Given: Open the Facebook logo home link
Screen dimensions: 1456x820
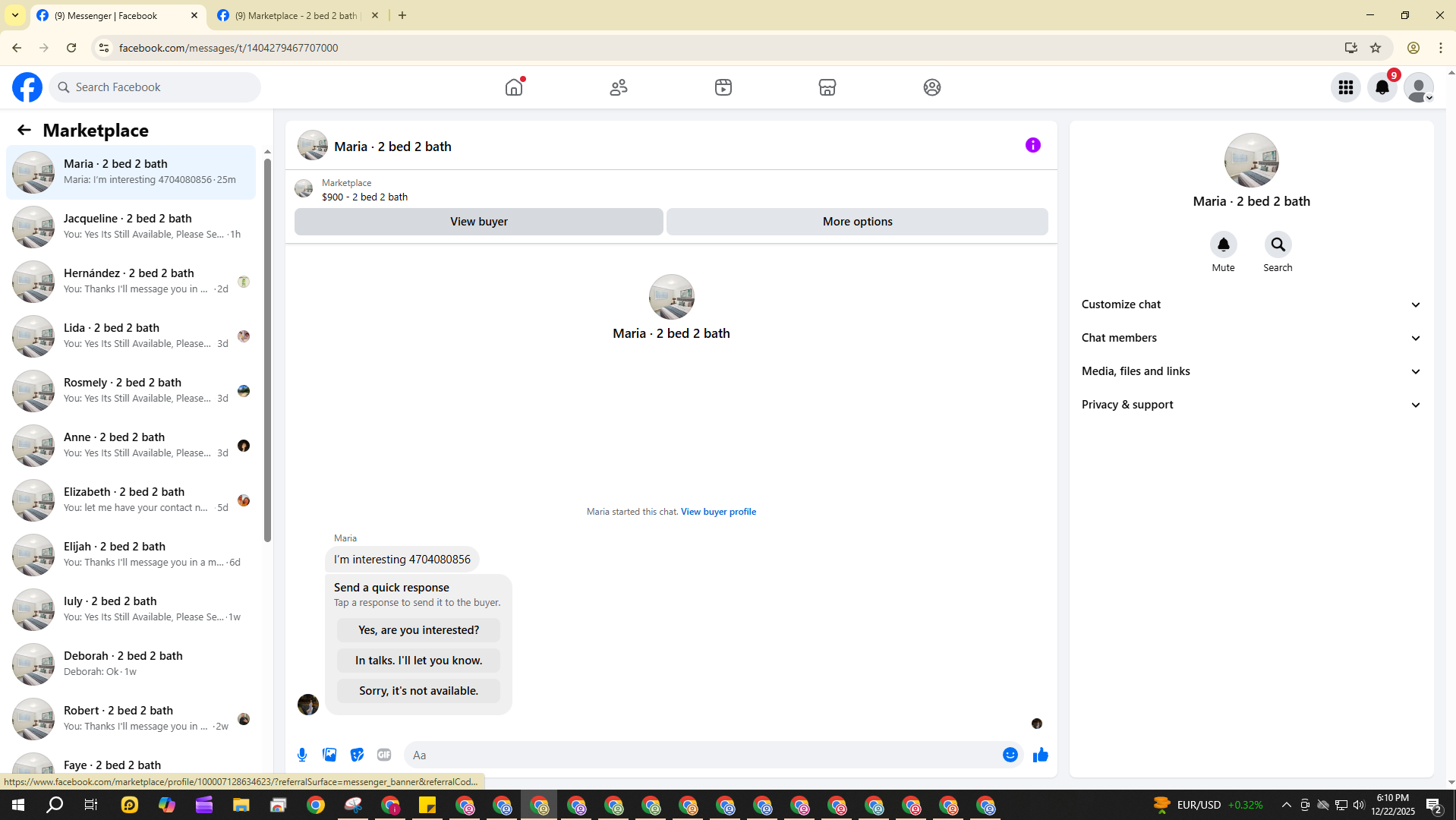Looking at the screenshot, I should tap(27, 87).
